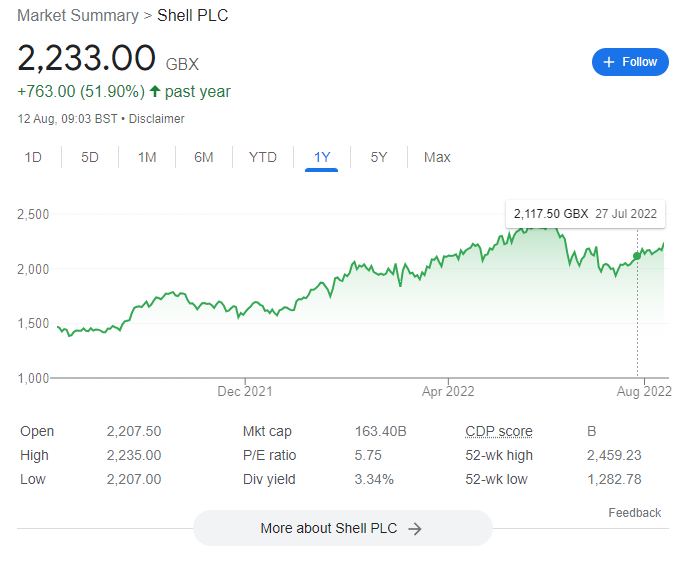689x565 pixels.
Task: Click the 2,117.50 GBX chart tooltip
Action: pyautogui.click(x=585, y=214)
